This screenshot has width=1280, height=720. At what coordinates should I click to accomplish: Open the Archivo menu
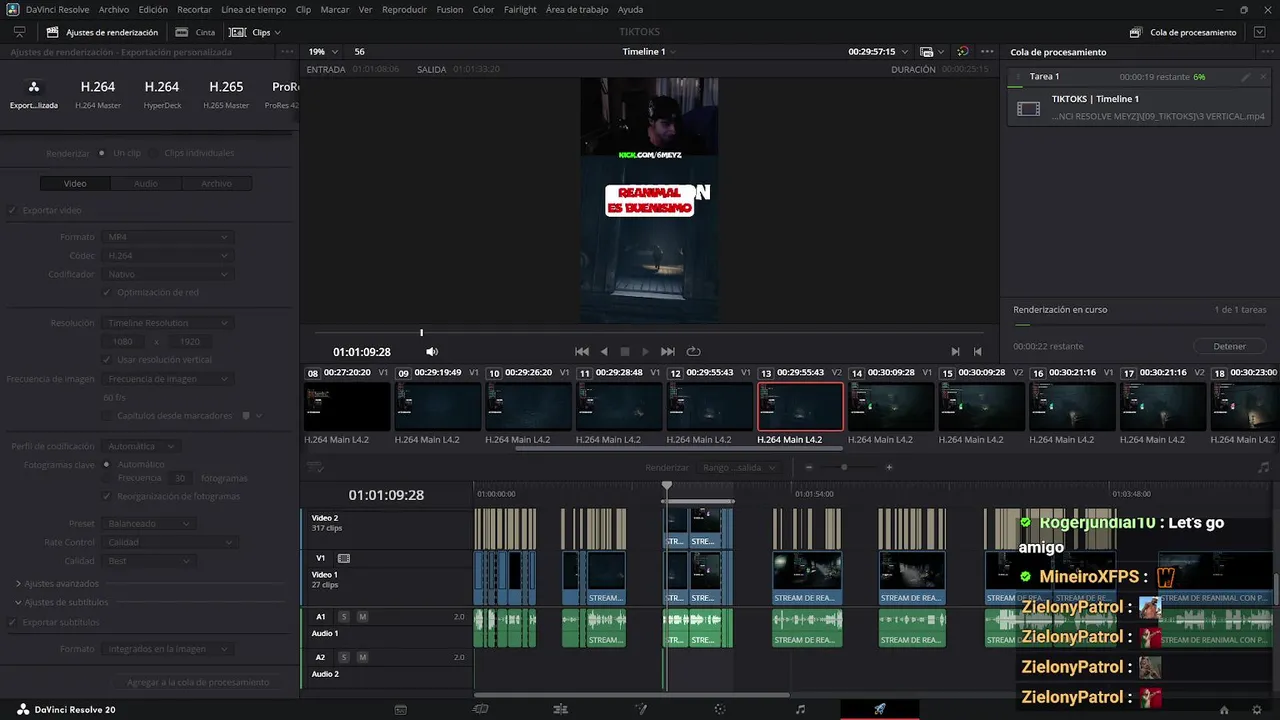point(114,9)
